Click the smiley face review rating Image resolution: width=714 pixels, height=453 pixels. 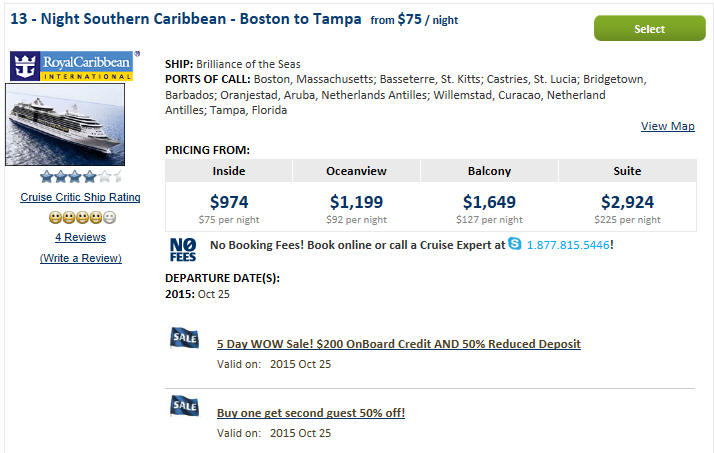tap(82, 218)
